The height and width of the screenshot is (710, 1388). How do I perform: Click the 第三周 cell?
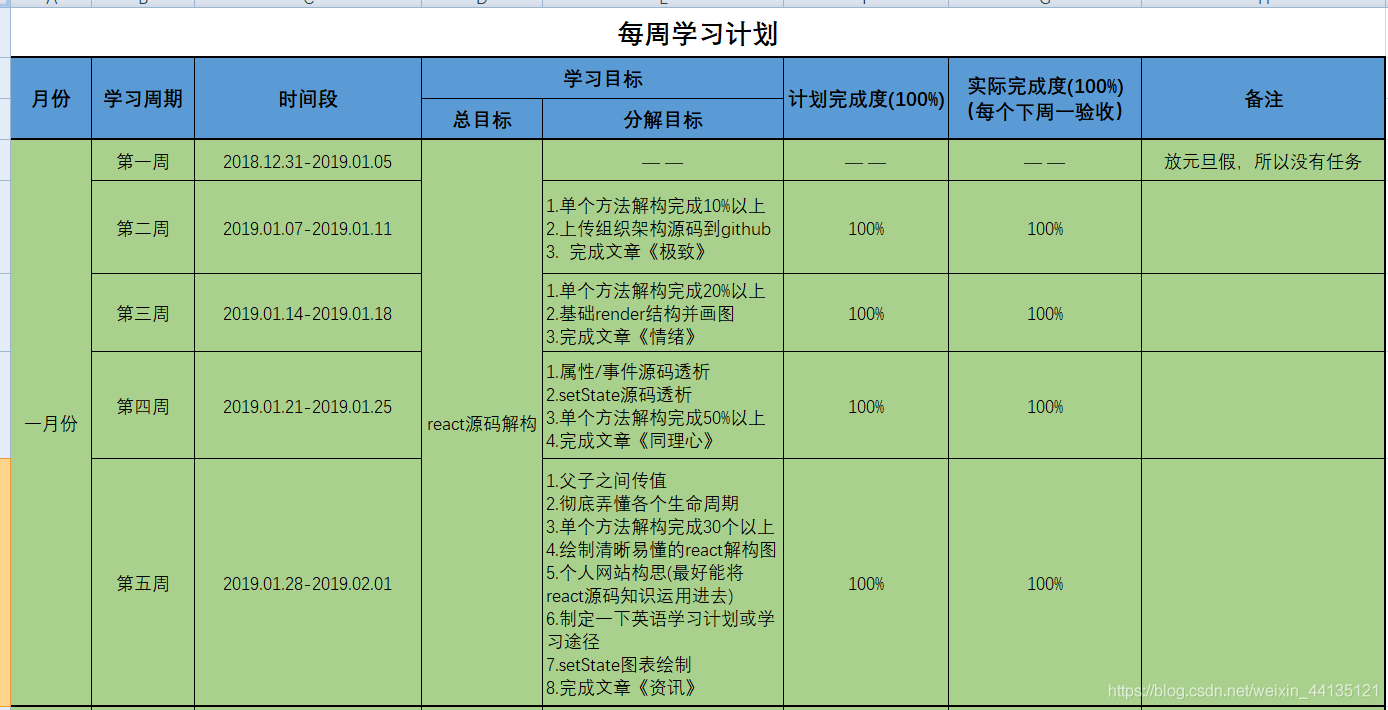(x=143, y=313)
